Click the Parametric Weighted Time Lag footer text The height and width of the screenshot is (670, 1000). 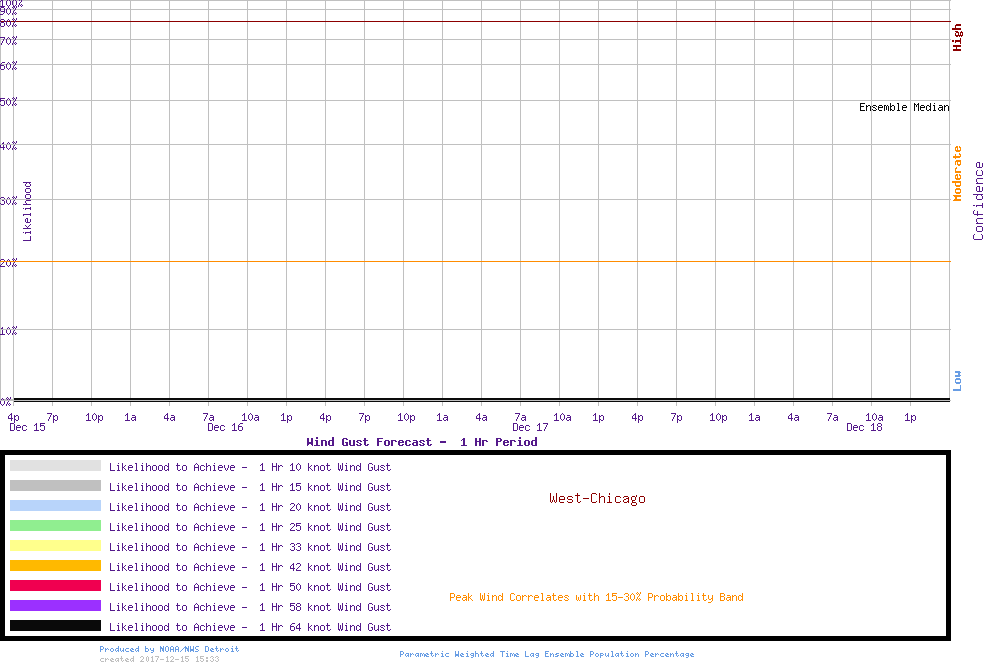coord(546,654)
